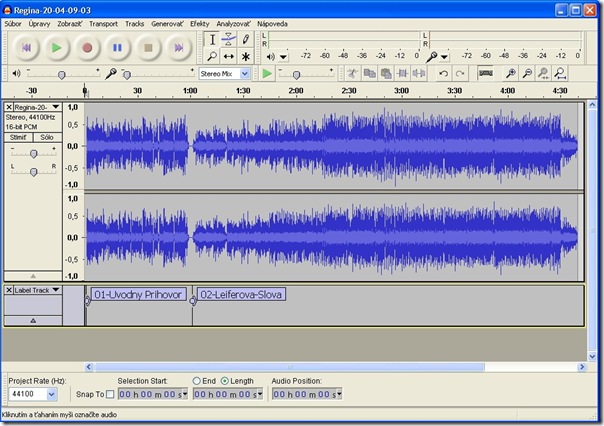This screenshot has width=604, height=426.
Task: Click the input microphone meter icon
Action: [x=432, y=57]
